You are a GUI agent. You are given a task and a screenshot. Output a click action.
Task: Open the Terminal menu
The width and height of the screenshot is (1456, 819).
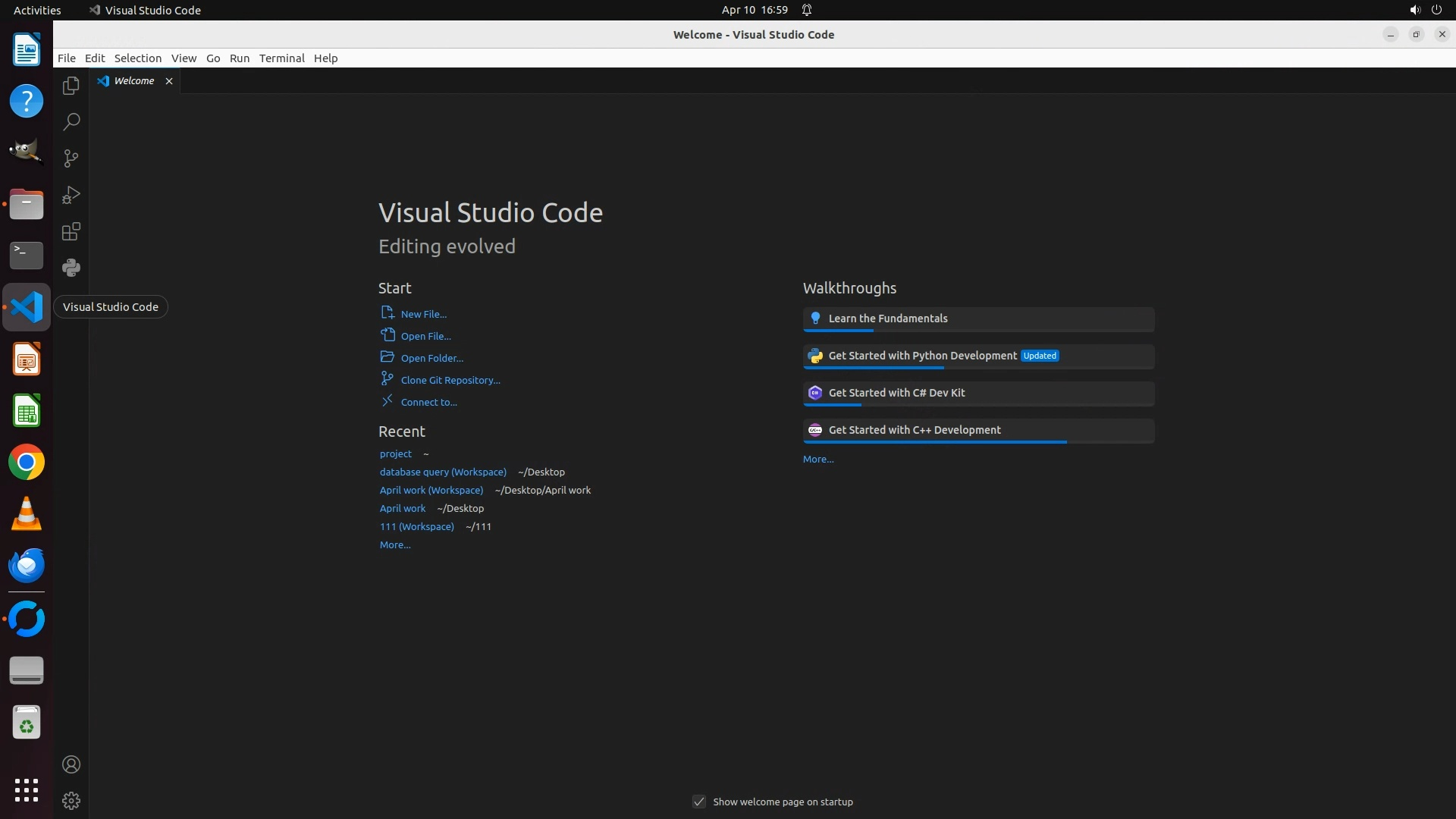281,58
